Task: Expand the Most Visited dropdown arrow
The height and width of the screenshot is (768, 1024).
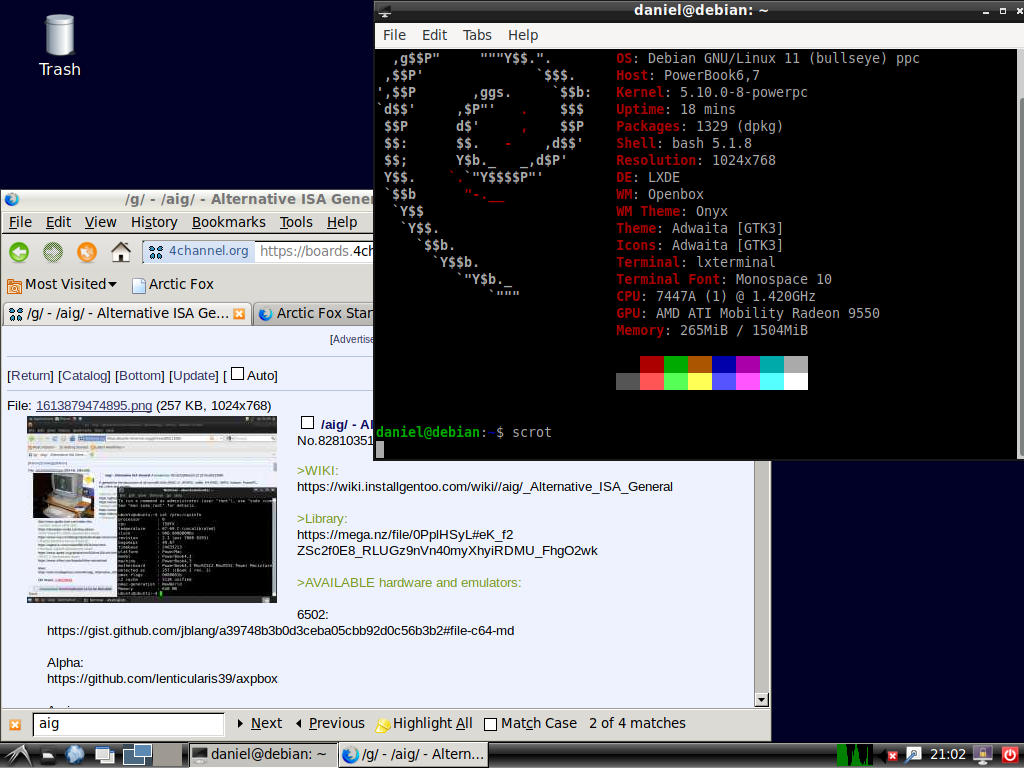Action: pyautogui.click(x=112, y=285)
